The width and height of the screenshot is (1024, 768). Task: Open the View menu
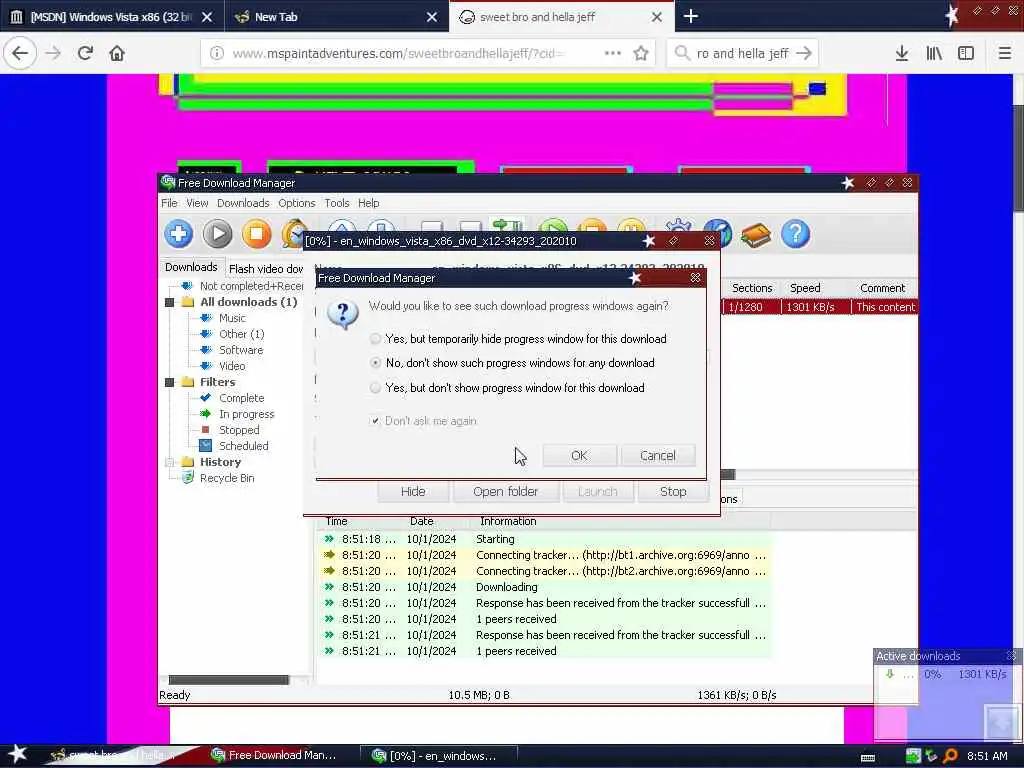tap(197, 203)
